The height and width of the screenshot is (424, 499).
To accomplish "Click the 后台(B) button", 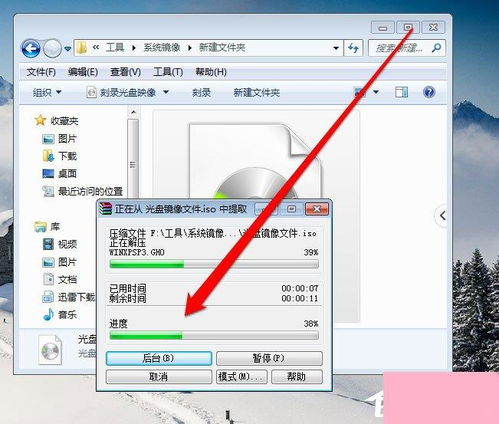I will coord(159,358).
